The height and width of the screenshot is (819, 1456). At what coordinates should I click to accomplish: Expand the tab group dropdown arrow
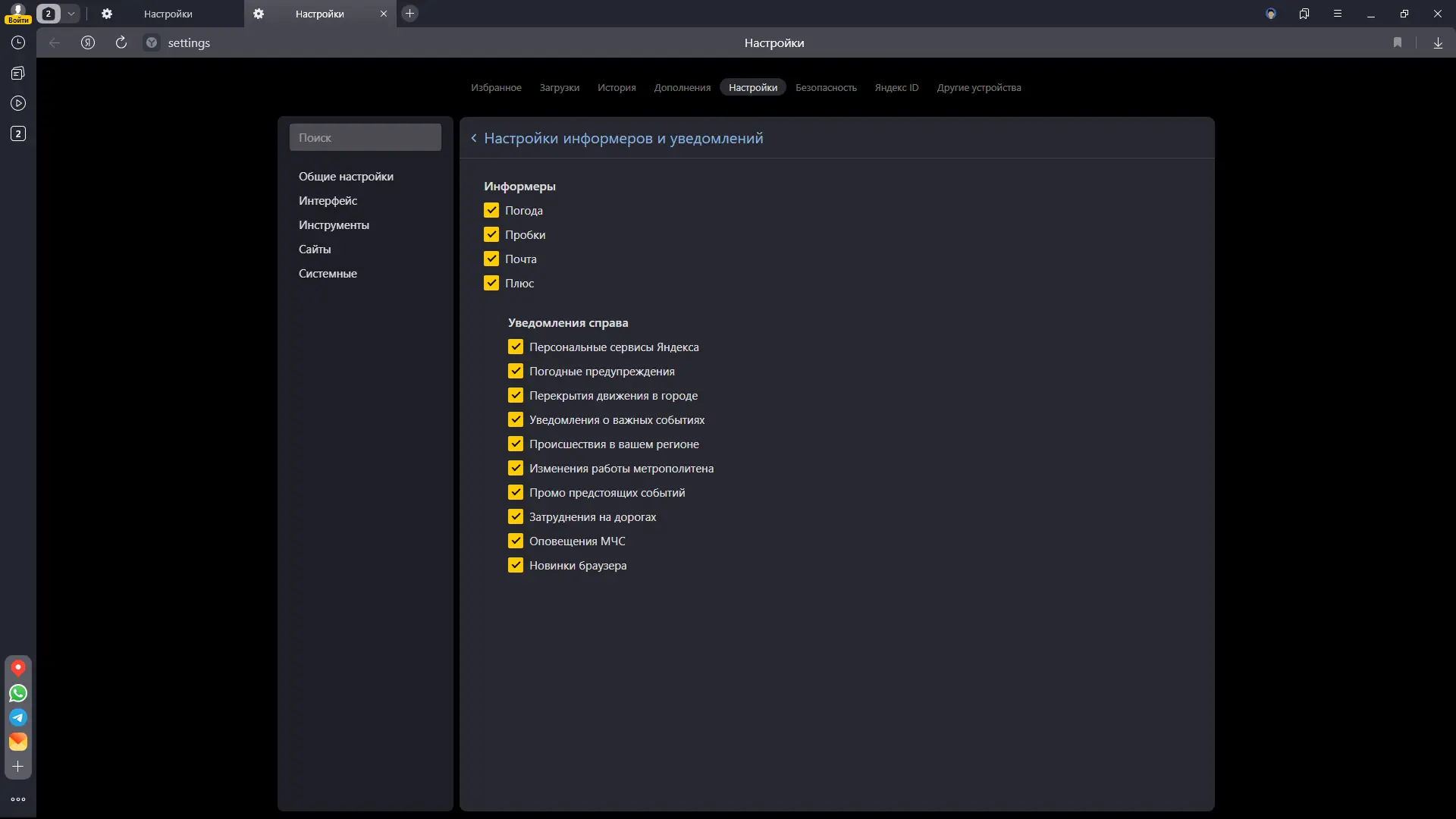point(71,14)
